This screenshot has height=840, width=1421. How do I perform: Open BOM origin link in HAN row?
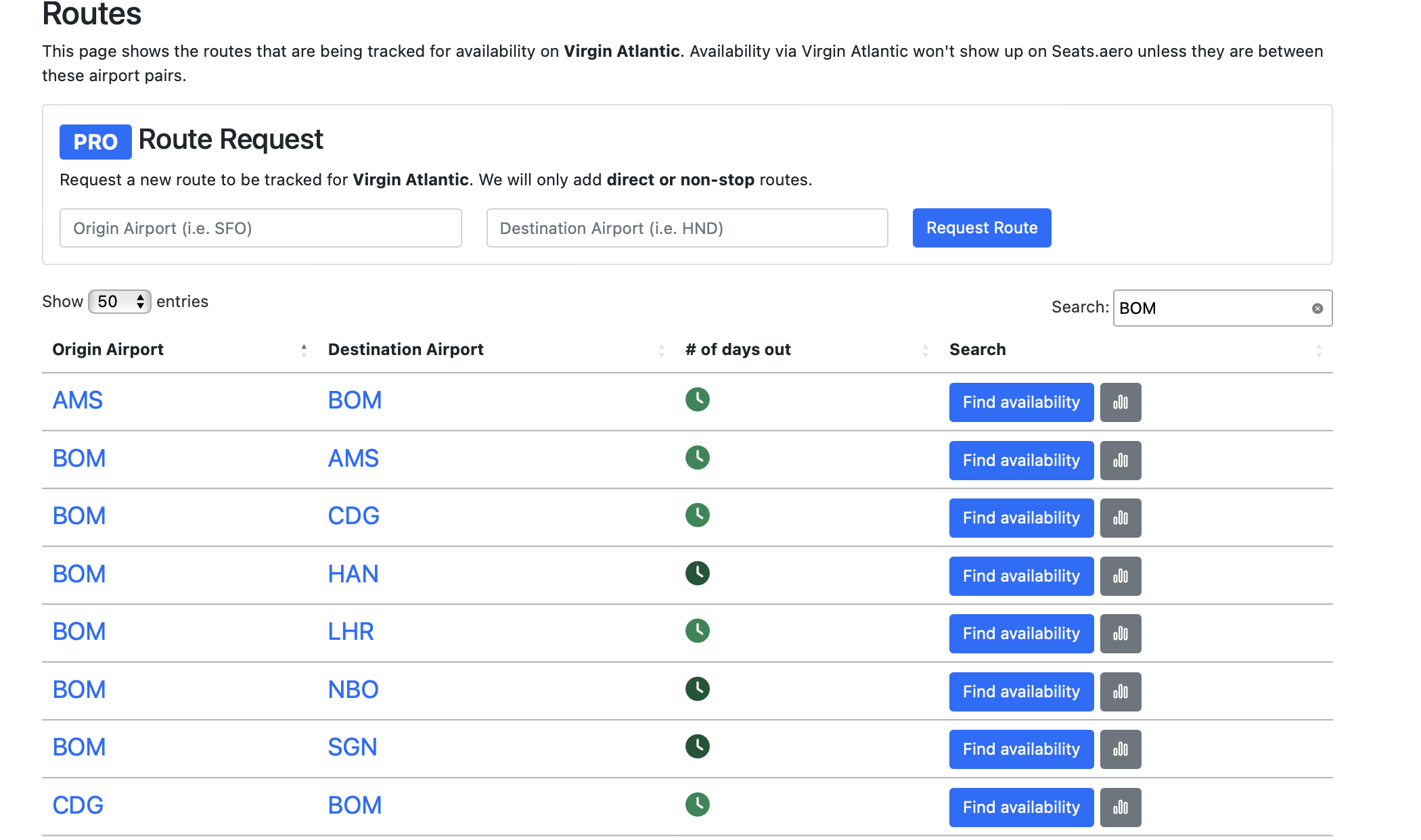pyautogui.click(x=79, y=574)
